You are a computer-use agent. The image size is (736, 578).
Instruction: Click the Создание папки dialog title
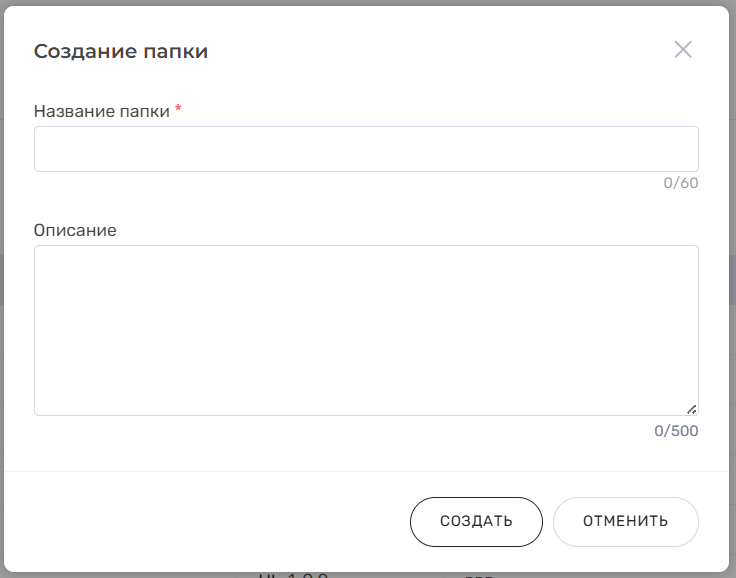[121, 51]
